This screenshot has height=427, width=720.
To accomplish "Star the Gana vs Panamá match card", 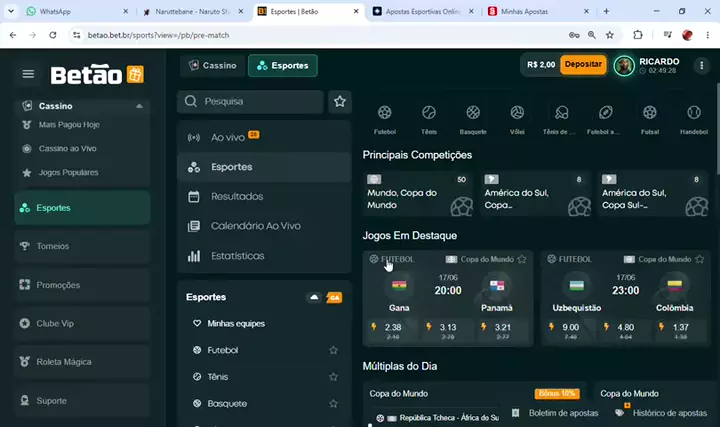I will pyautogui.click(x=522, y=259).
